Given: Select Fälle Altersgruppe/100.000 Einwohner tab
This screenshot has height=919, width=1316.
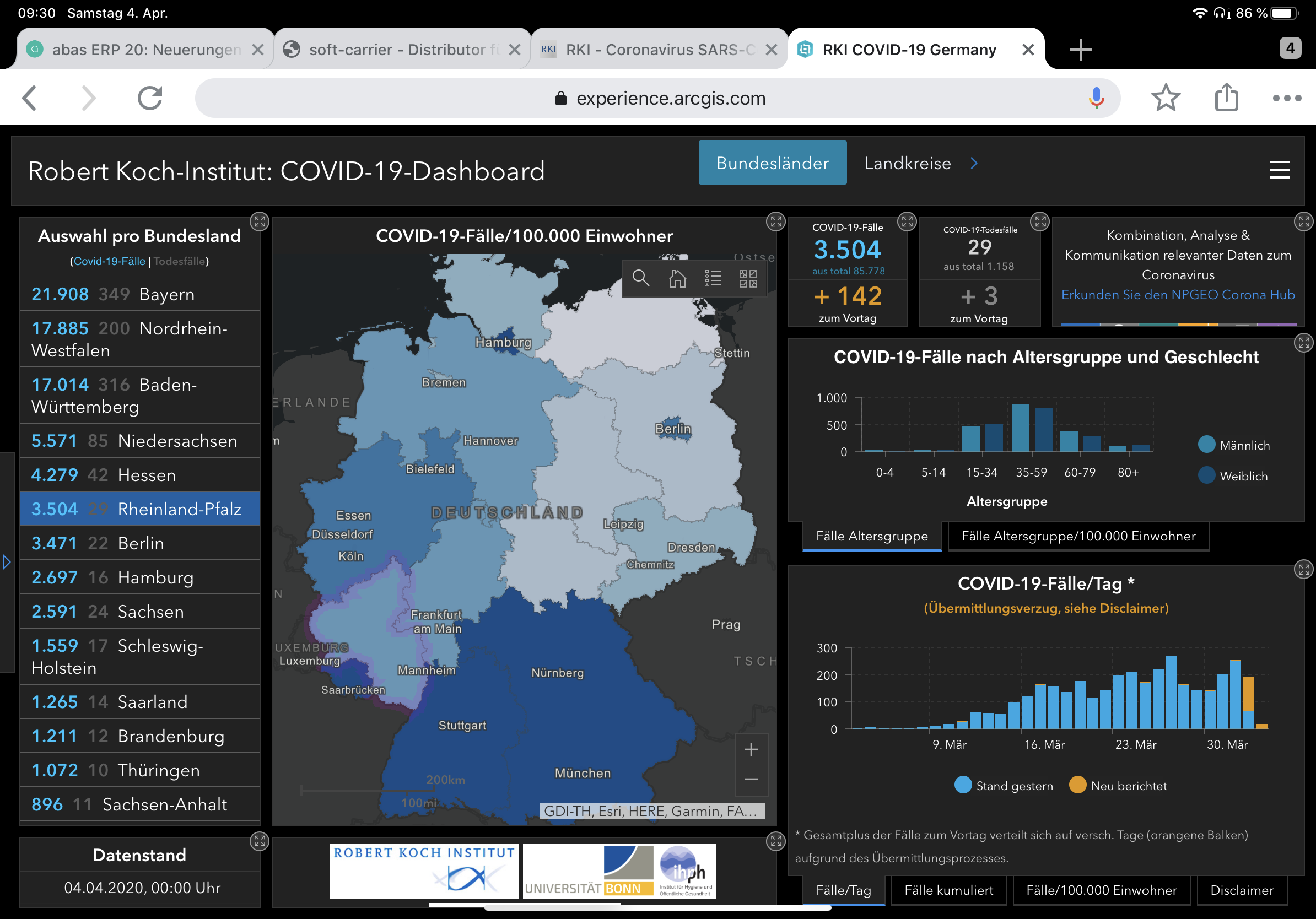Looking at the screenshot, I should (1078, 536).
